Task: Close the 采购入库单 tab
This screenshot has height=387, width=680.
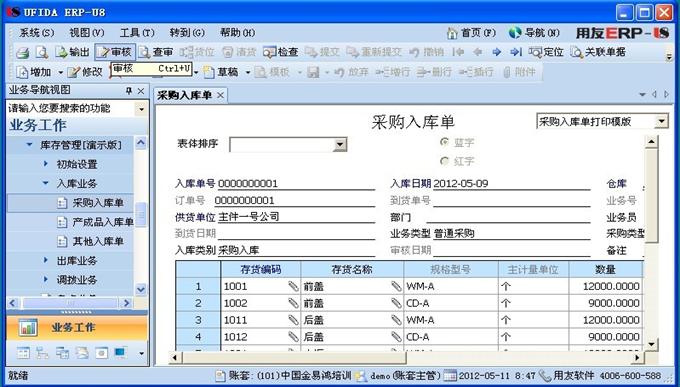Action: [220, 95]
